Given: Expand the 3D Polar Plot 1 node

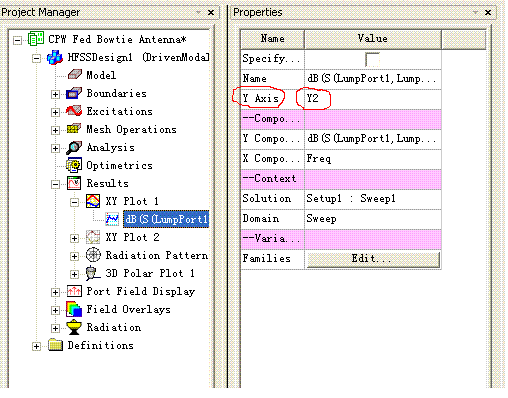Looking at the screenshot, I should (x=75, y=274).
